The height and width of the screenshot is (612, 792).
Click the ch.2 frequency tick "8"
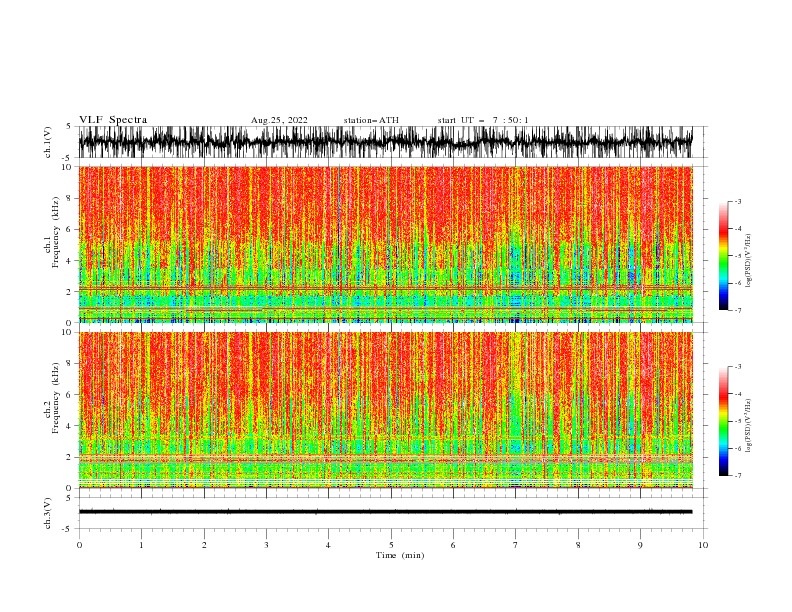[69, 364]
